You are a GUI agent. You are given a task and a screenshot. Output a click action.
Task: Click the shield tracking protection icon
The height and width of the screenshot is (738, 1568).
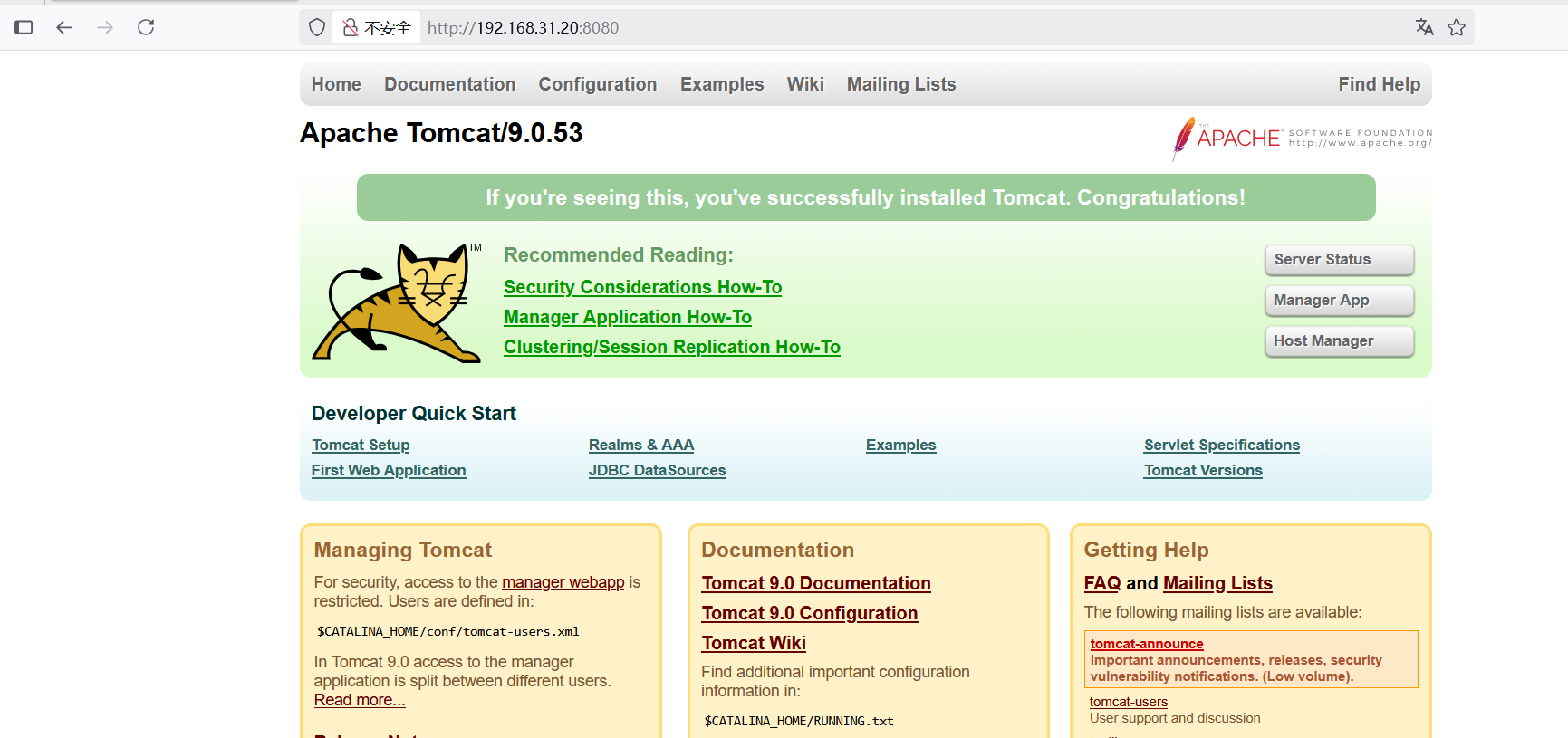pyautogui.click(x=317, y=27)
